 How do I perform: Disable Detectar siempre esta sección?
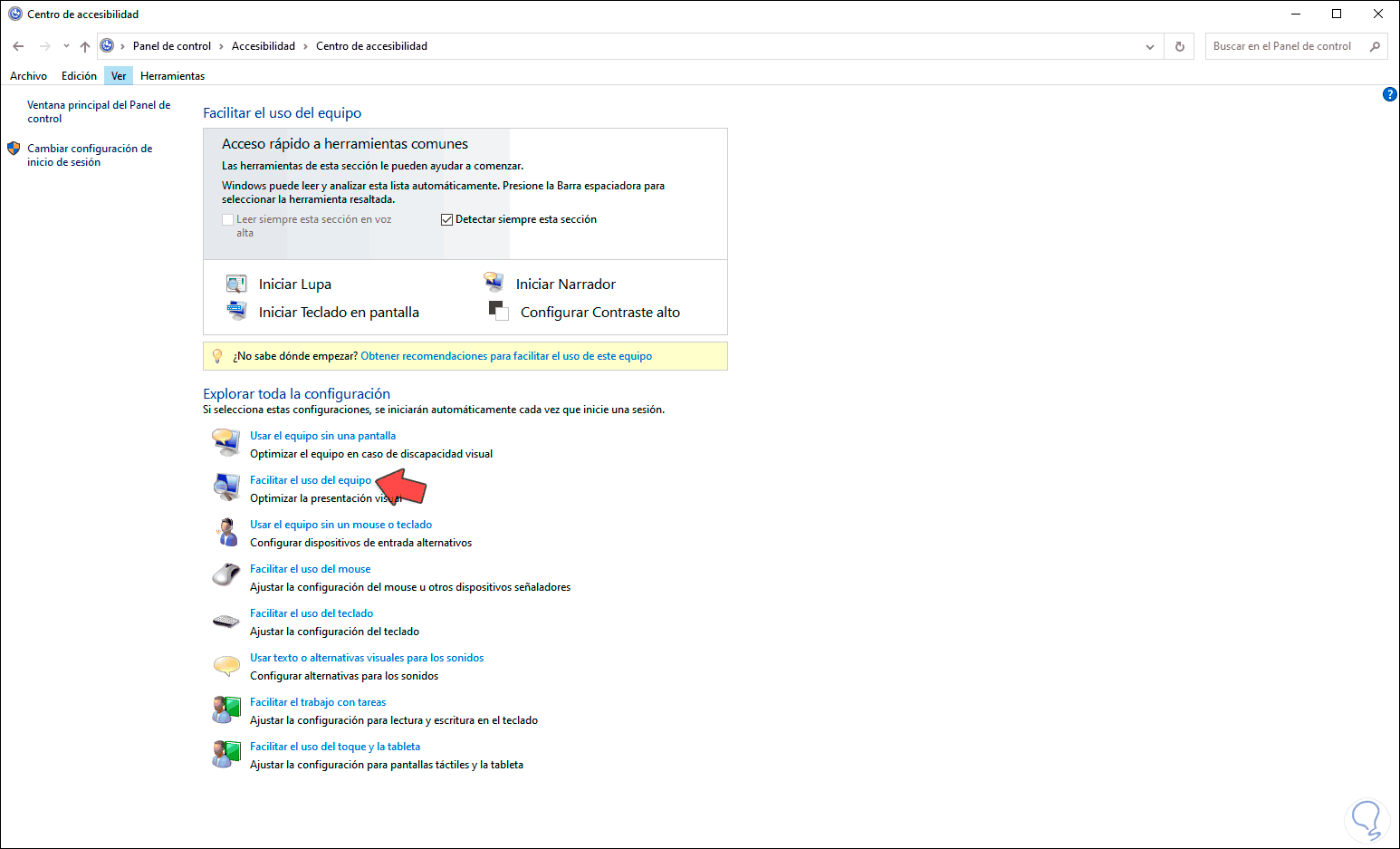coord(446,218)
